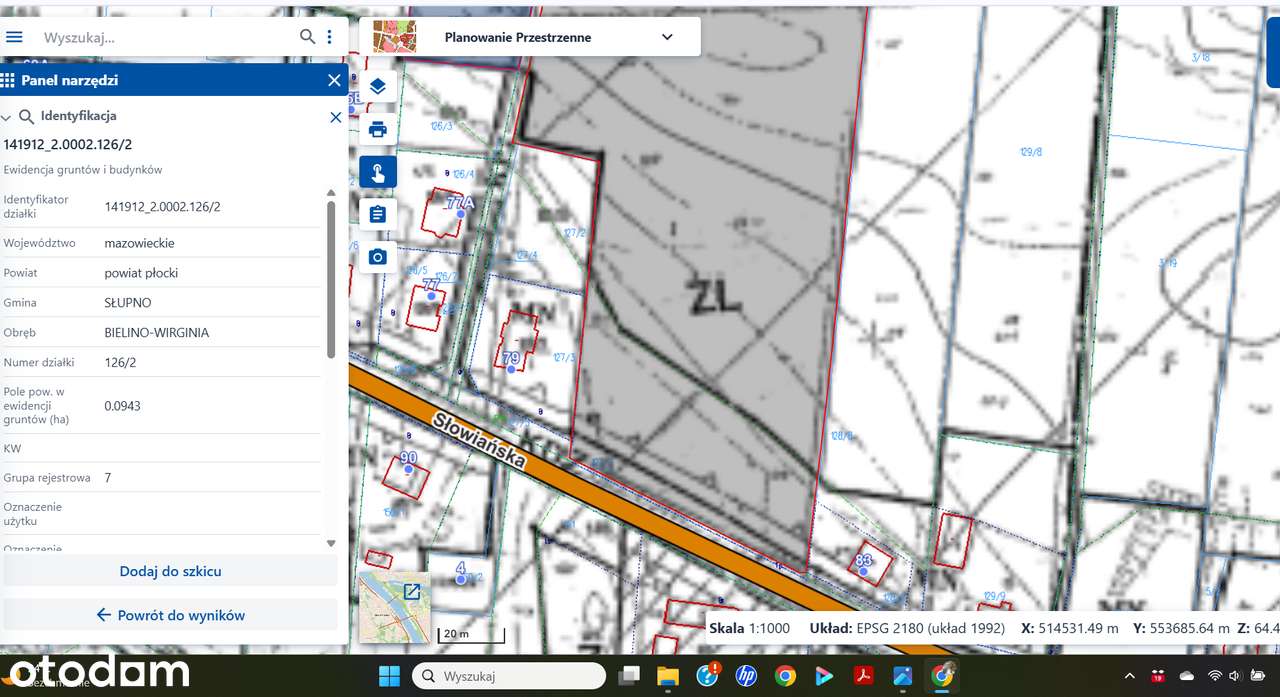Take a map snapshot with camera tool
Image resolution: width=1280 pixels, height=697 pixels.
point(378,257)
